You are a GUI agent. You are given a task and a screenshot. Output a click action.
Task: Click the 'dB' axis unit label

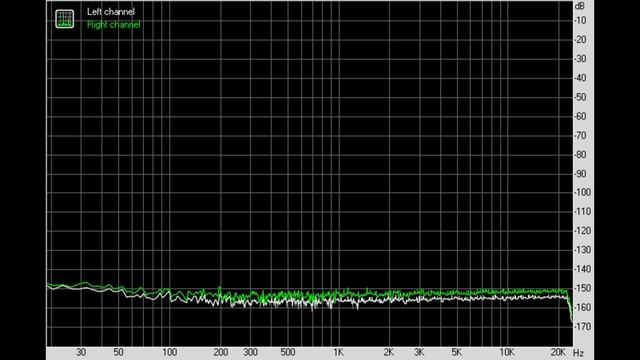pos(580,6)
